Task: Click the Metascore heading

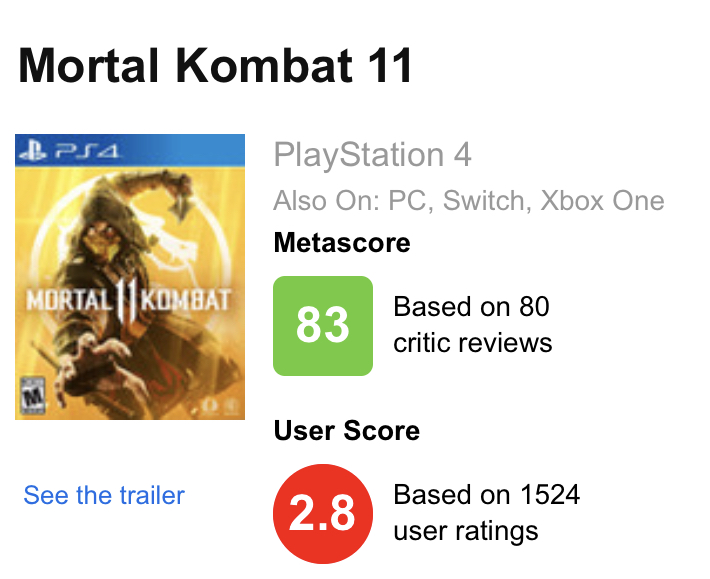Action: pos(342,243)
